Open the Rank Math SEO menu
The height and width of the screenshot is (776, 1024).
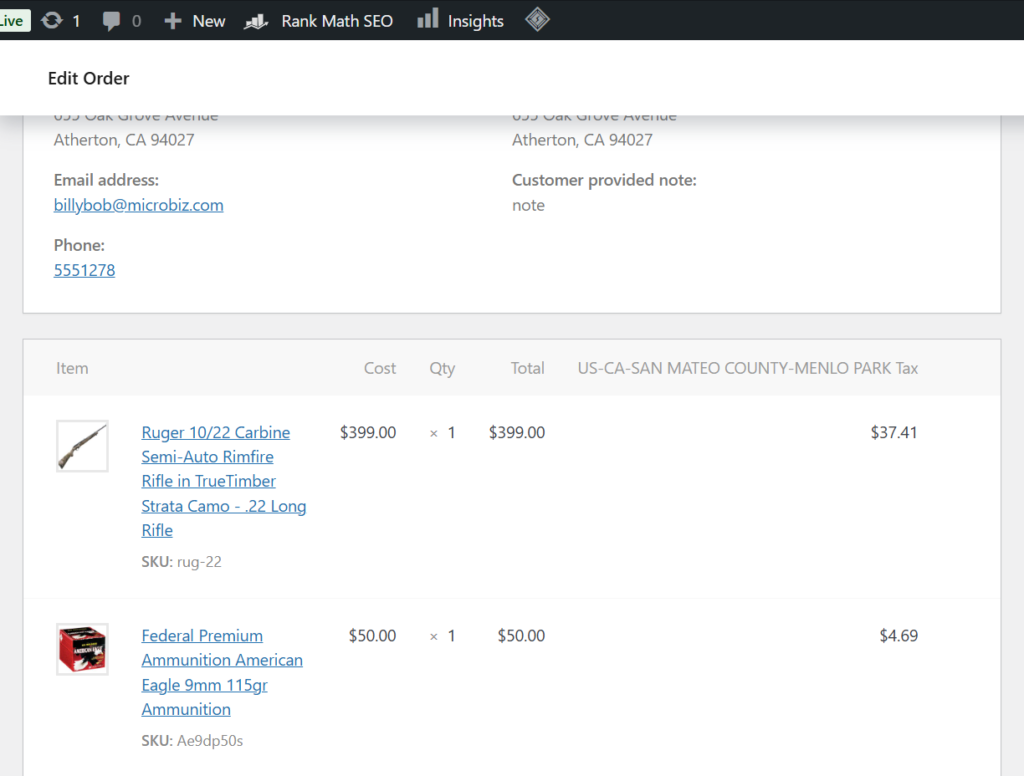click(x=337, y=21)
